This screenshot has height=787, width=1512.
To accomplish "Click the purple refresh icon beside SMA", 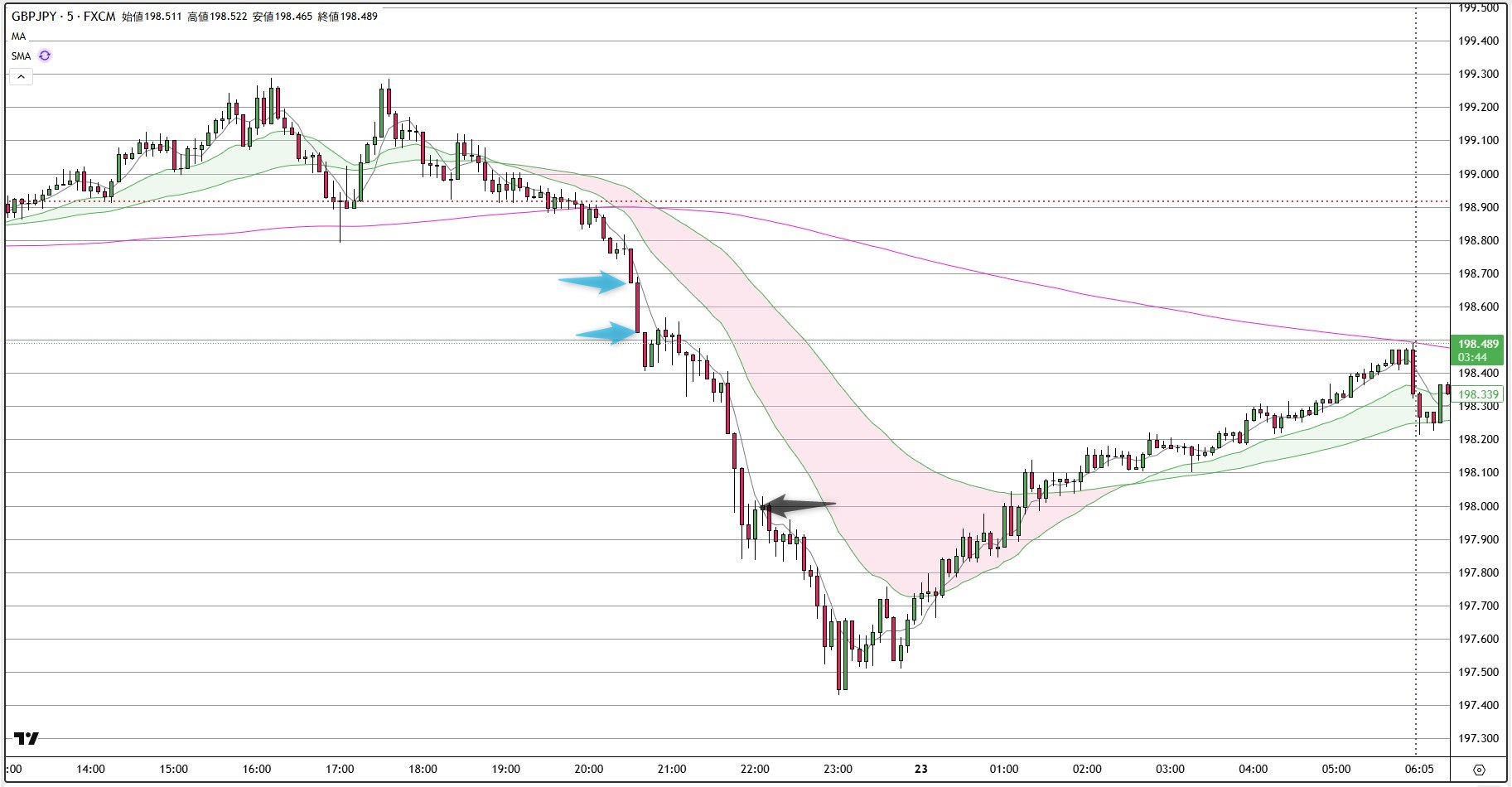I will 45,56.
